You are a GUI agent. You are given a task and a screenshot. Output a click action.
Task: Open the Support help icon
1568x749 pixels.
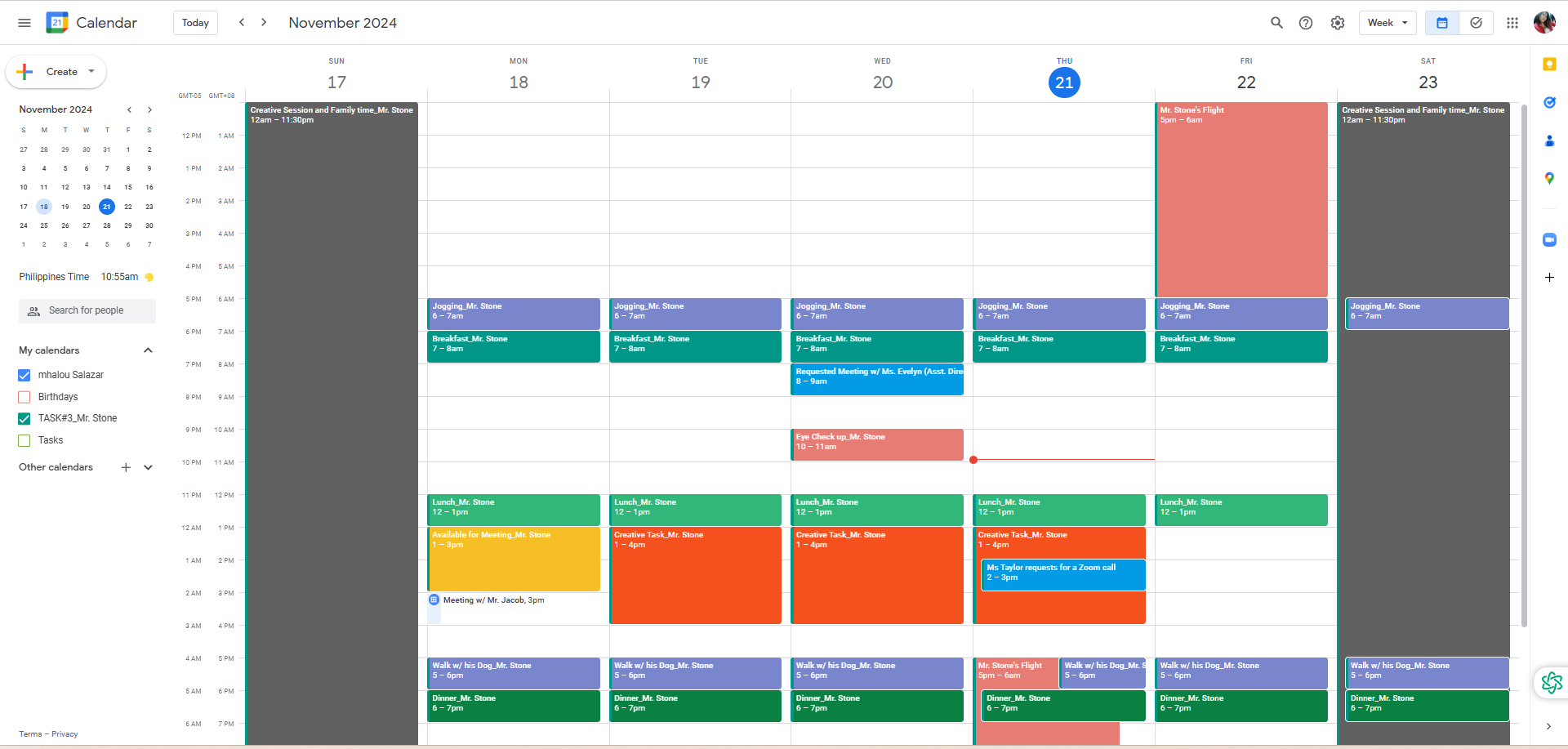pos(1306,23)
